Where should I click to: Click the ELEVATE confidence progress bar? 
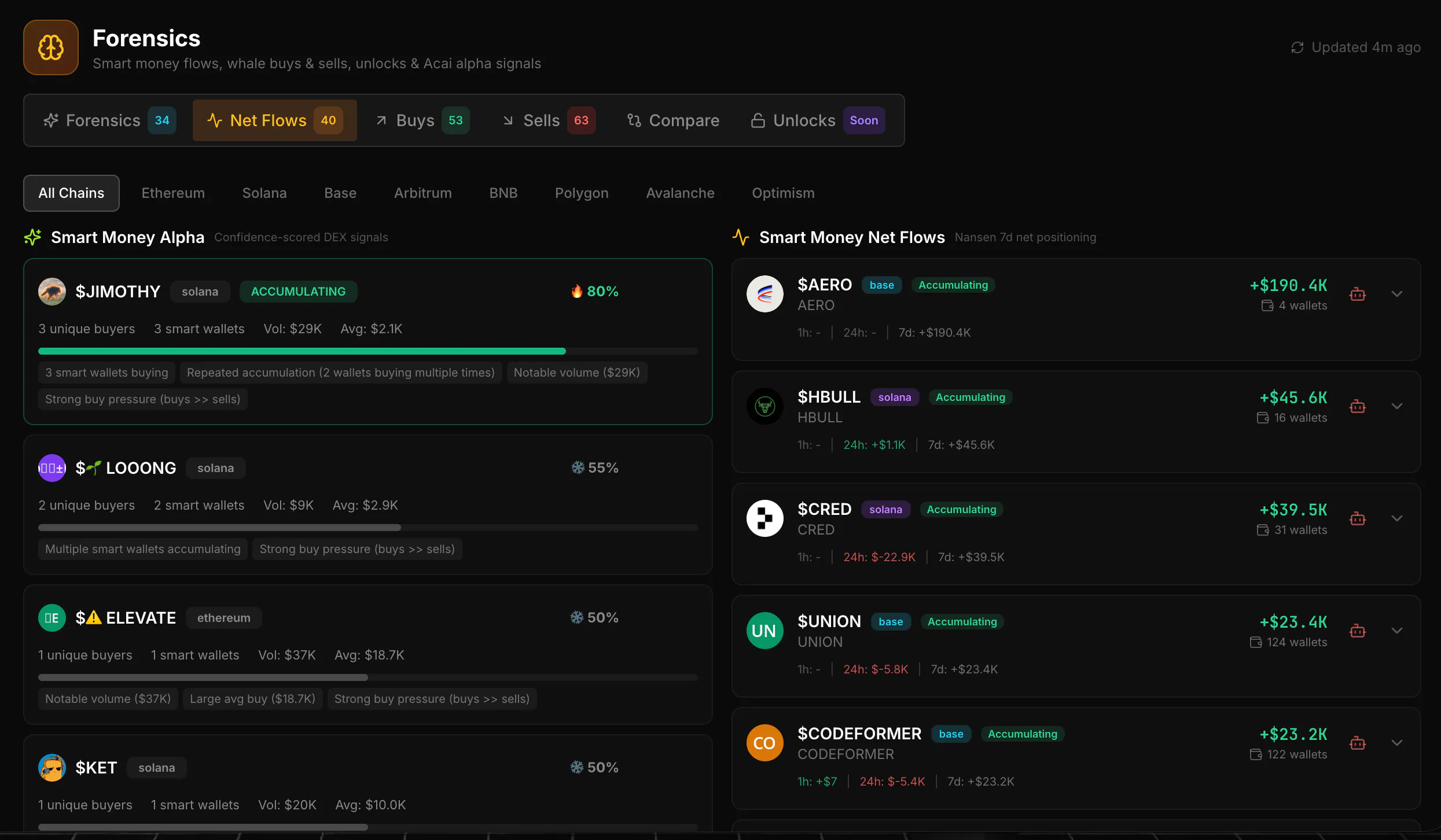pos(368,677)
